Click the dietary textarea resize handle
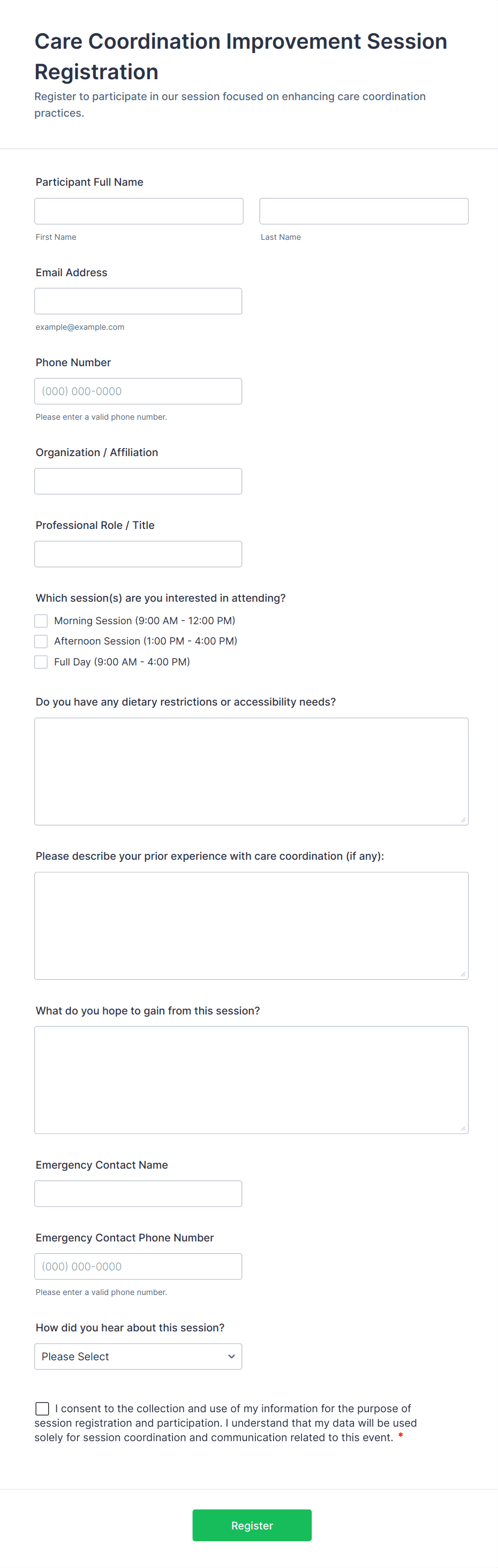 [463, 821]
